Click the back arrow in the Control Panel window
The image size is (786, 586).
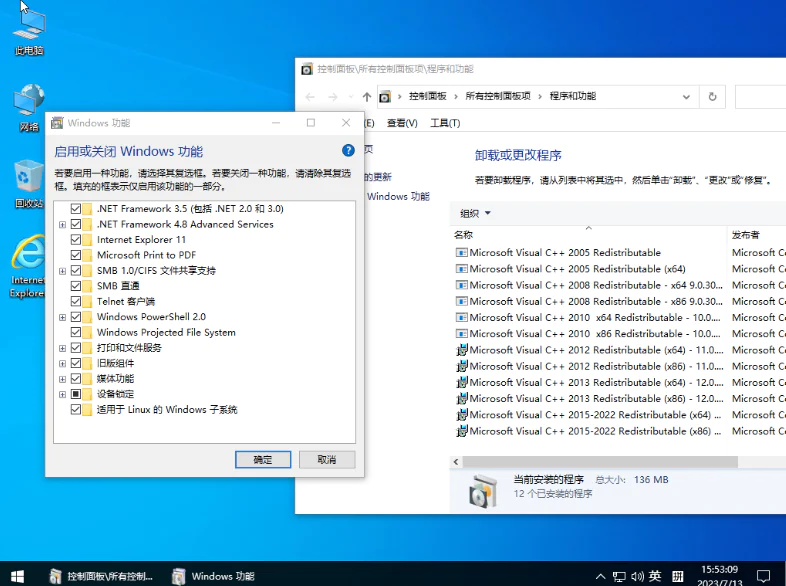pyautogui.click(x=310, y=97)
